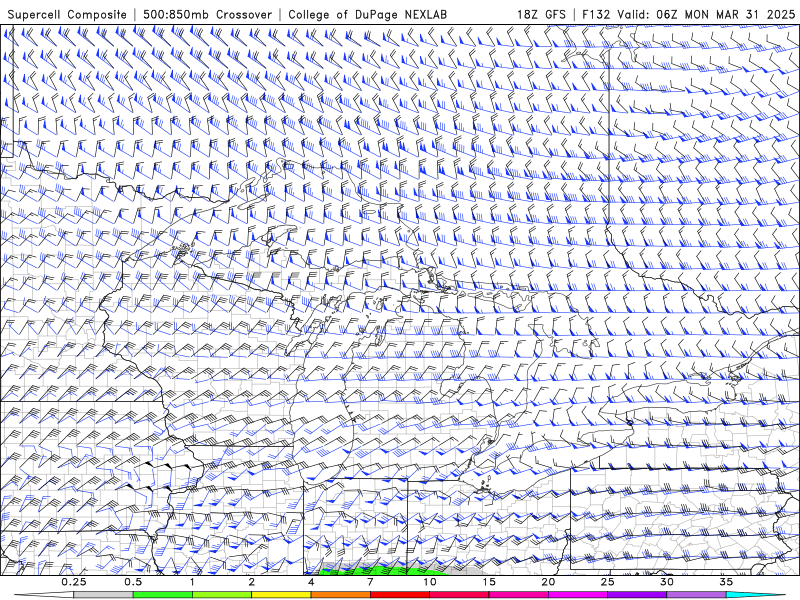
Task: Click the magenta segment between 20 and 25
Action: tap(578, 595)
